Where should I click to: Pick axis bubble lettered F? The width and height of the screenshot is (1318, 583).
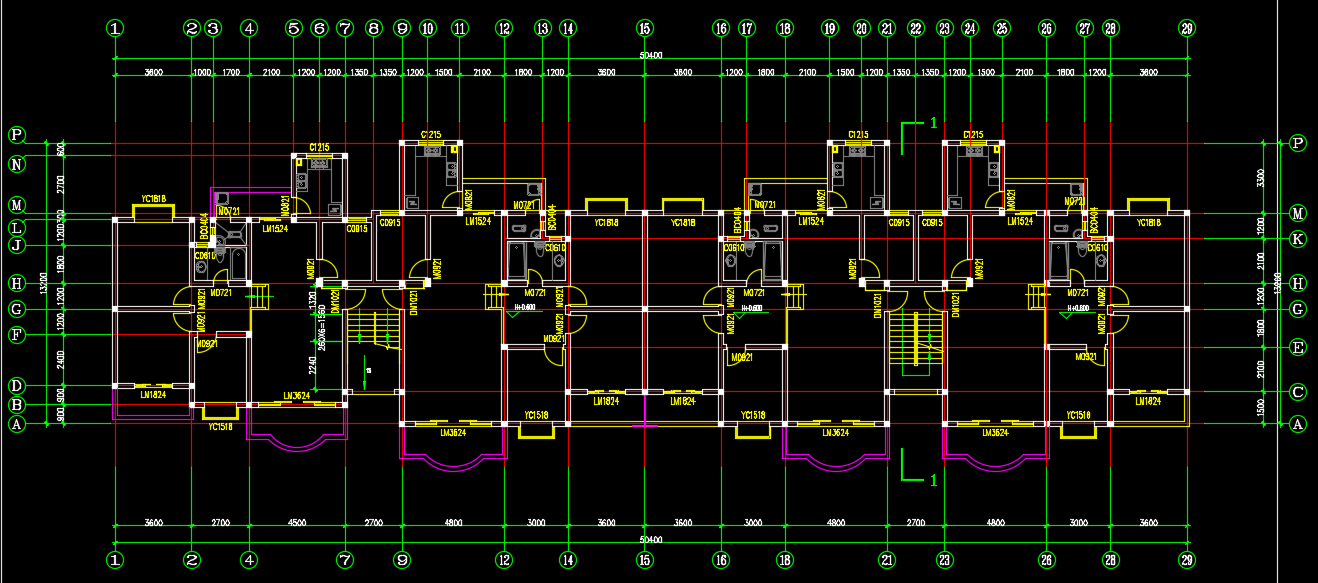click(x=17, y=335)
